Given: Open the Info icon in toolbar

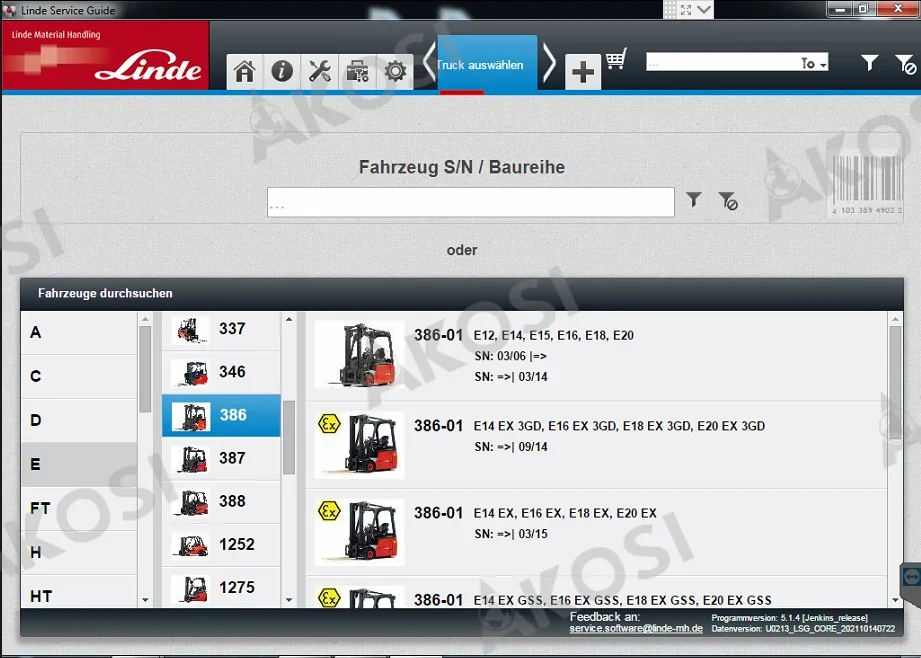Looking at the screenshot, I should tap(282, 72).
